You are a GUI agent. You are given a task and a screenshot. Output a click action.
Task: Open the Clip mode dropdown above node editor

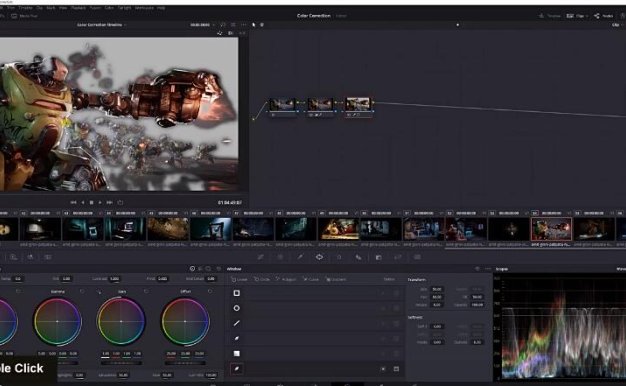tap(617, 25)
